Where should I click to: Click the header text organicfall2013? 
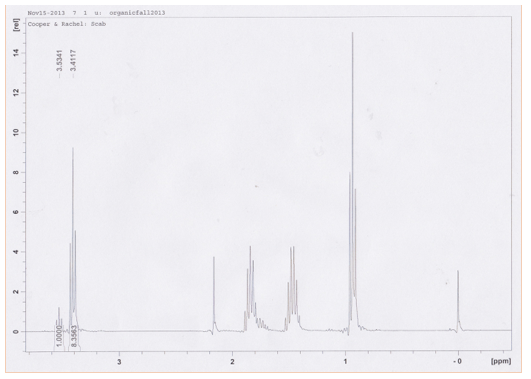[x=137, y=13]
